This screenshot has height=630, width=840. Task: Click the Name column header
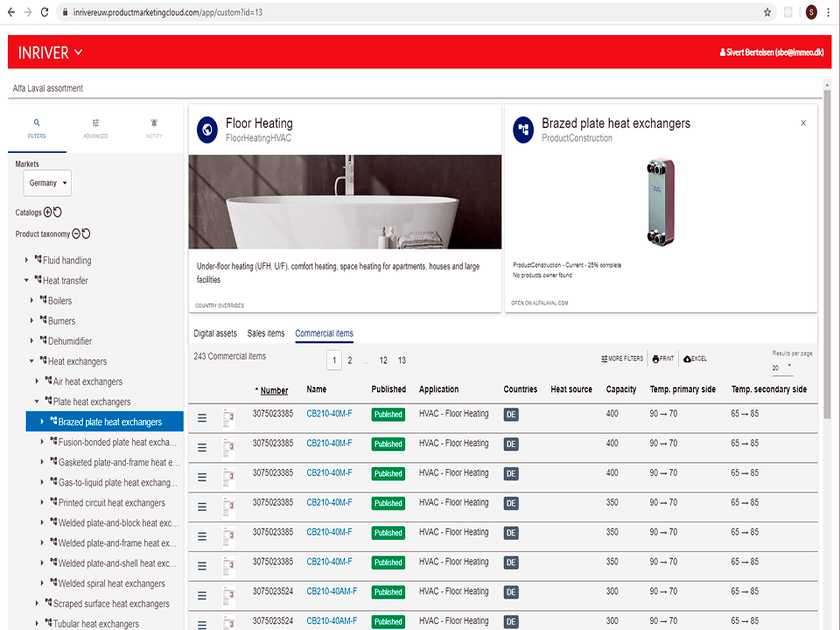(x=316, y=389)
